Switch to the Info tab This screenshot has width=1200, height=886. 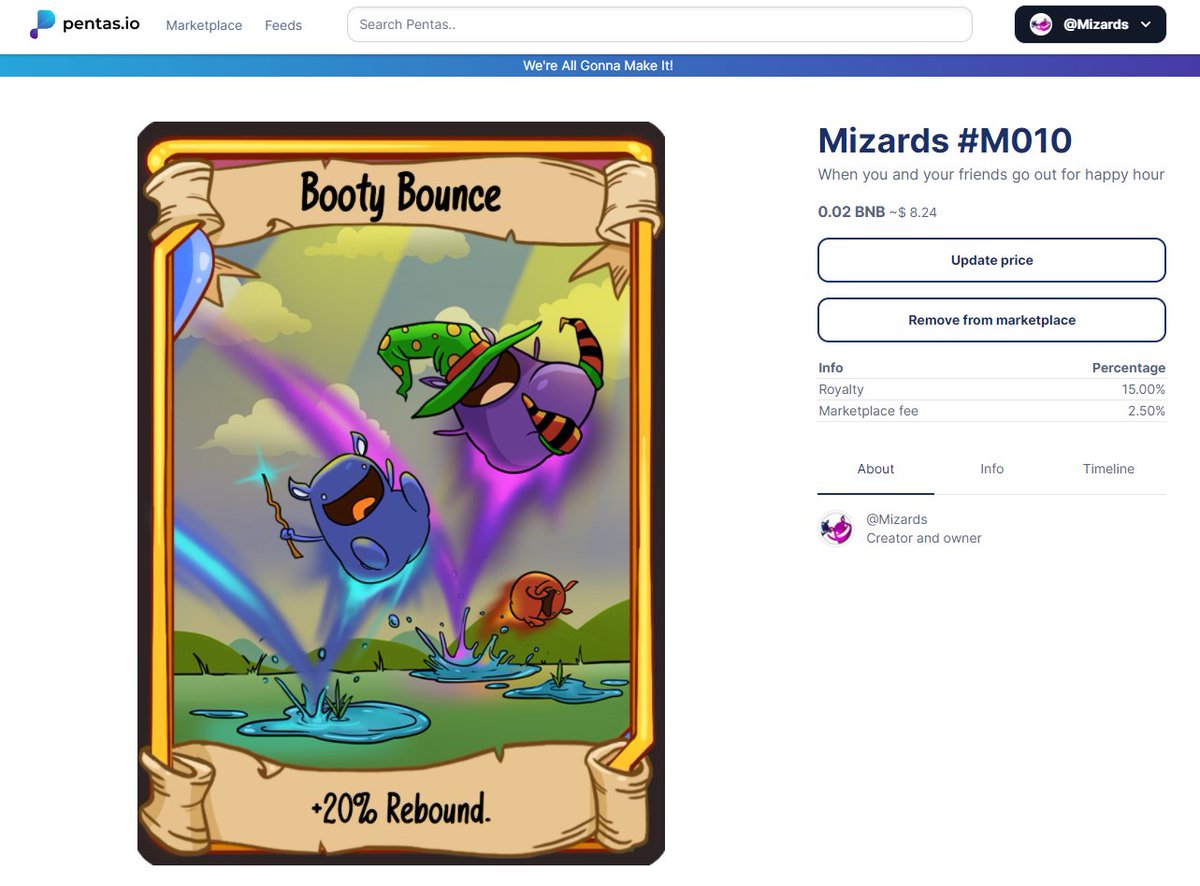992,469
